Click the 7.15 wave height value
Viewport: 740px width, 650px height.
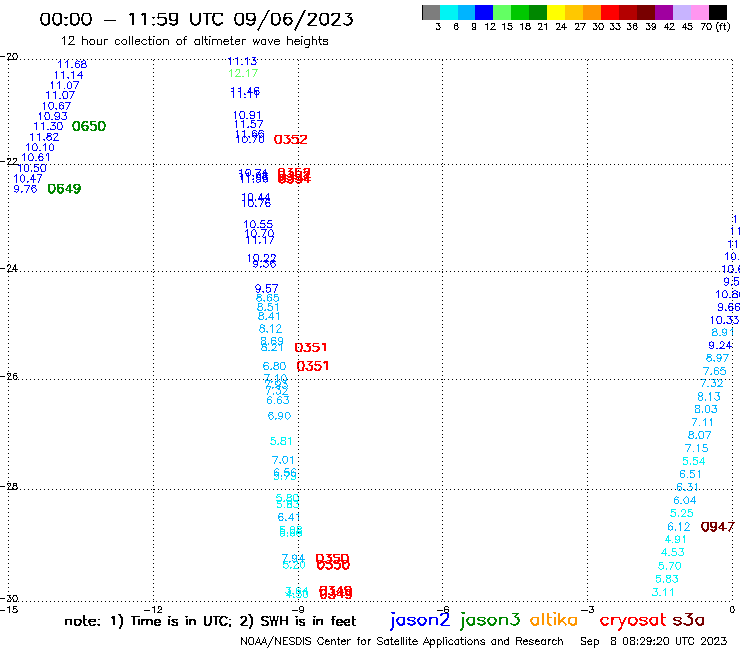697,448
